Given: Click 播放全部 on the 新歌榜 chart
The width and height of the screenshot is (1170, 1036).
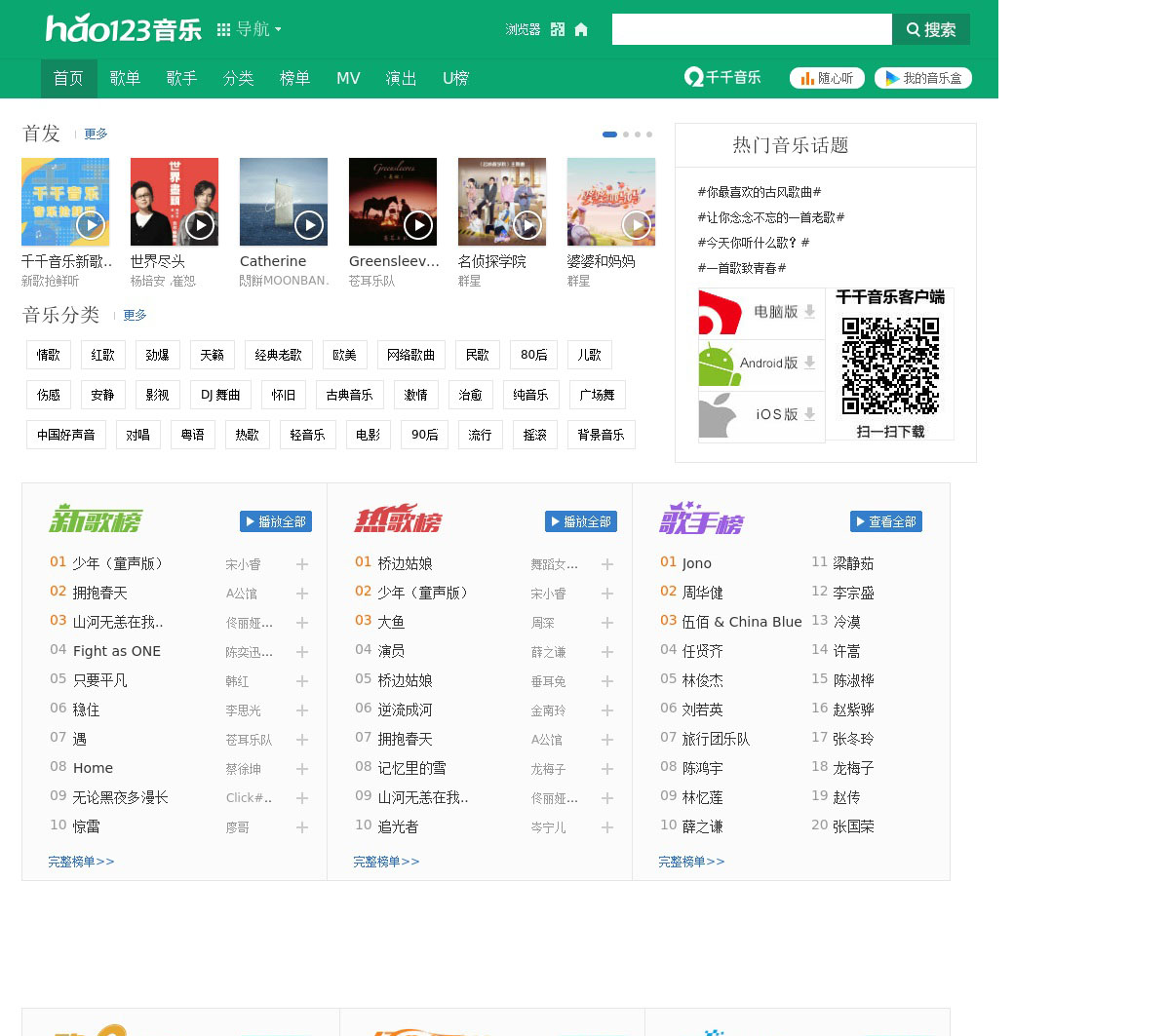Looking at the screenshot, I should click(276, 522).
